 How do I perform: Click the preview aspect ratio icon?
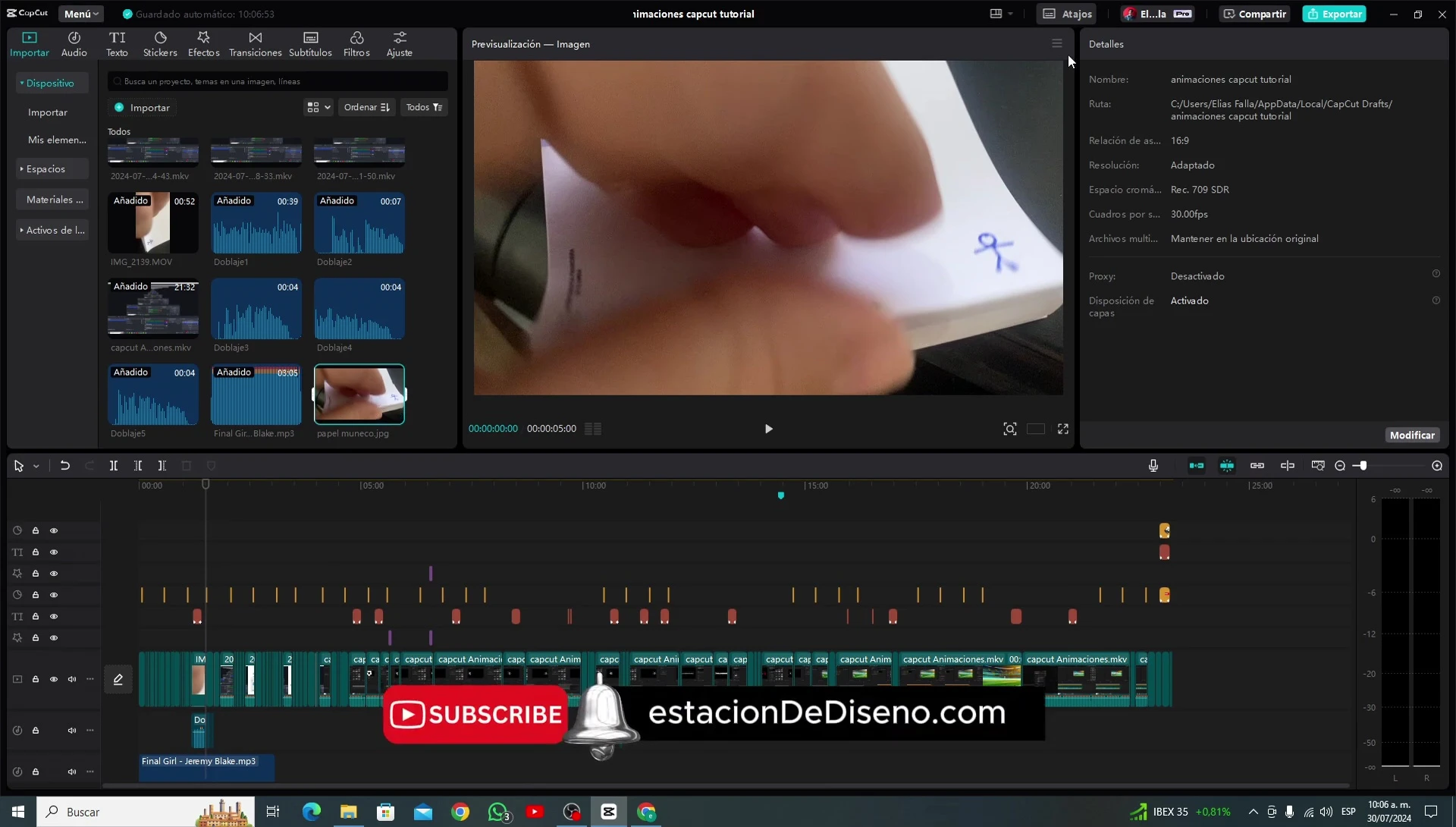1036,429
